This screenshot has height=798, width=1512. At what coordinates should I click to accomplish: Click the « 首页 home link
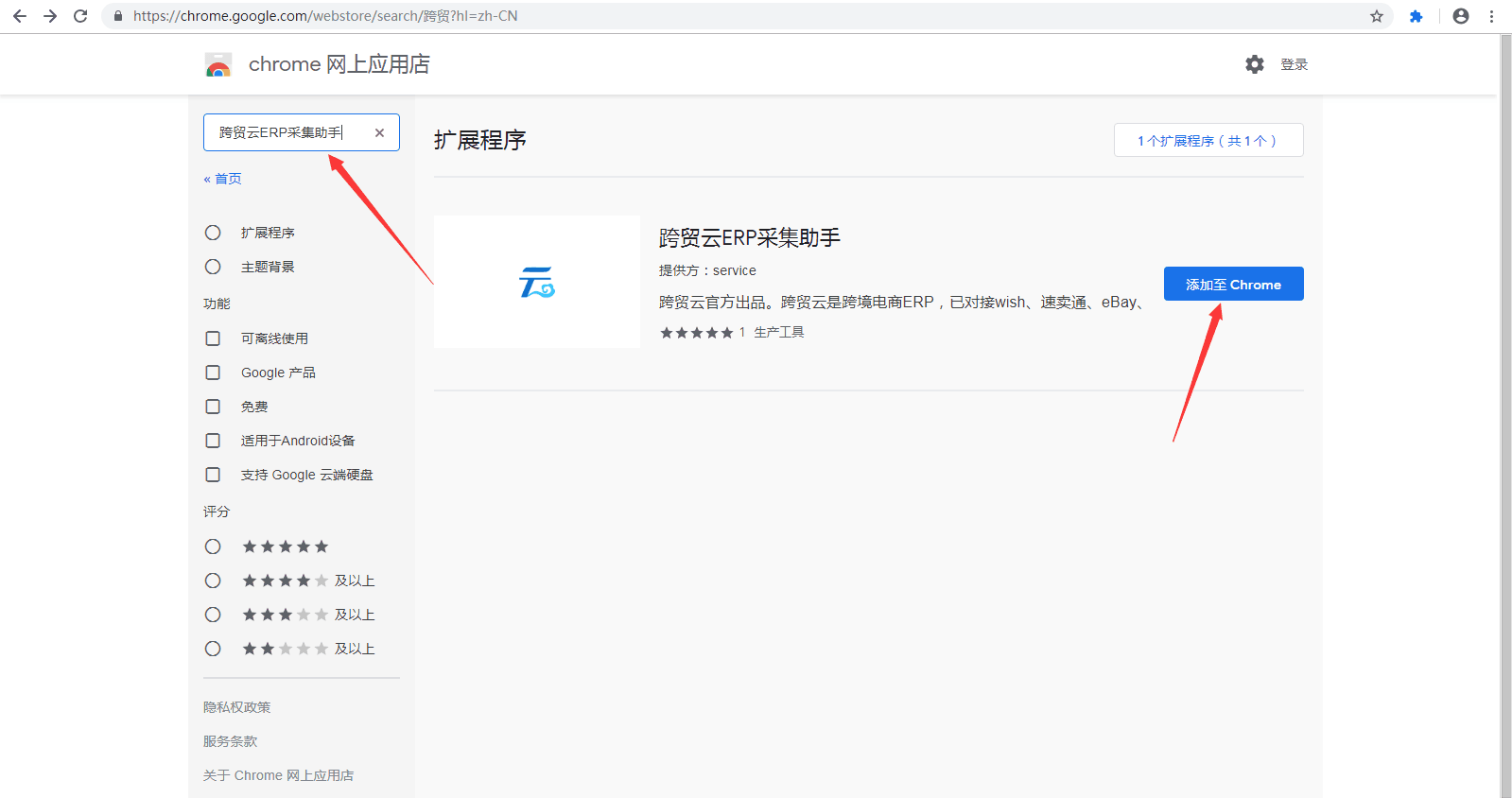click(x=222, y=179)
